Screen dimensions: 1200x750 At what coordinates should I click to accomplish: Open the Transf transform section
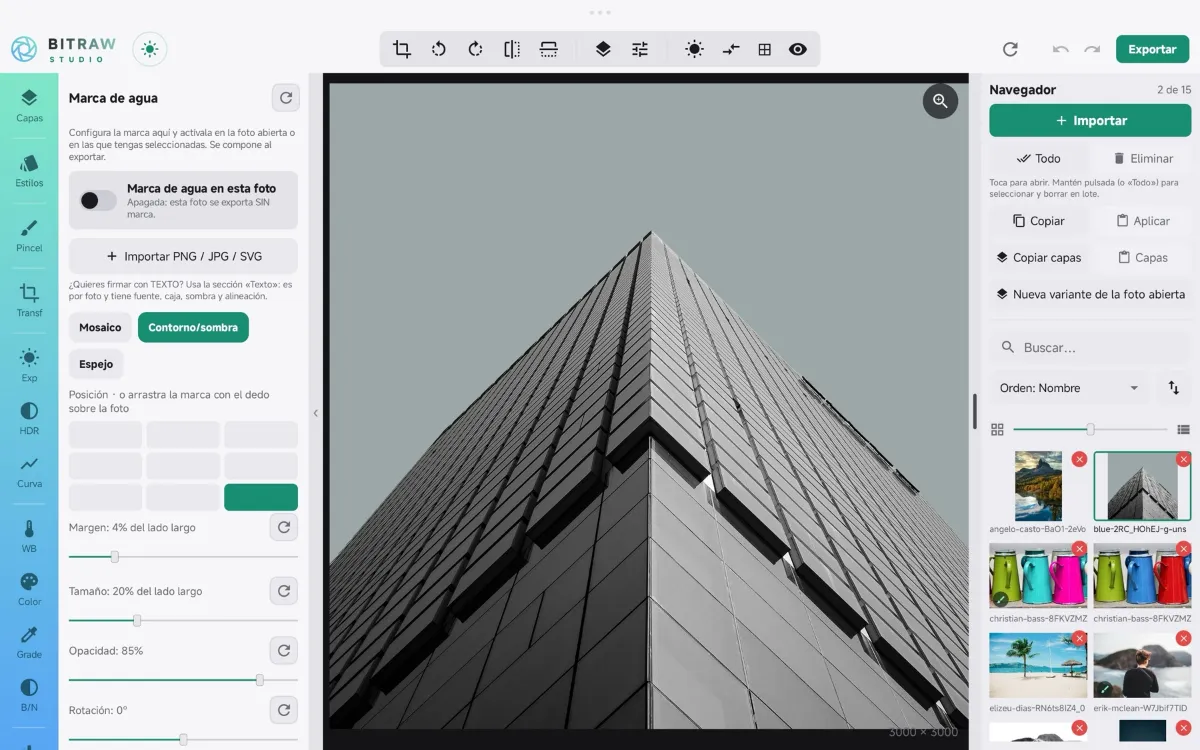click(x=29, y=300)
